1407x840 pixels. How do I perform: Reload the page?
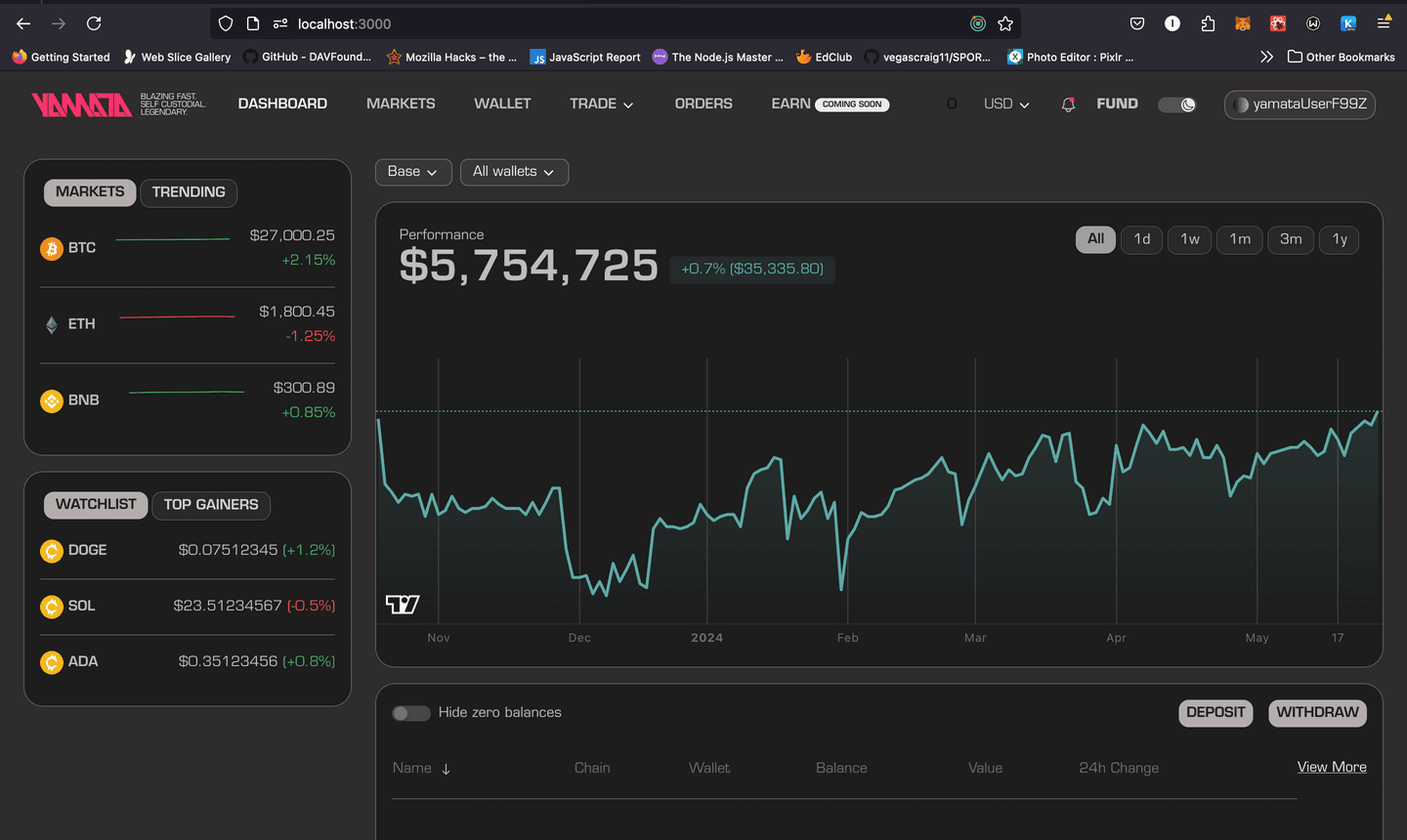(94, 23)
